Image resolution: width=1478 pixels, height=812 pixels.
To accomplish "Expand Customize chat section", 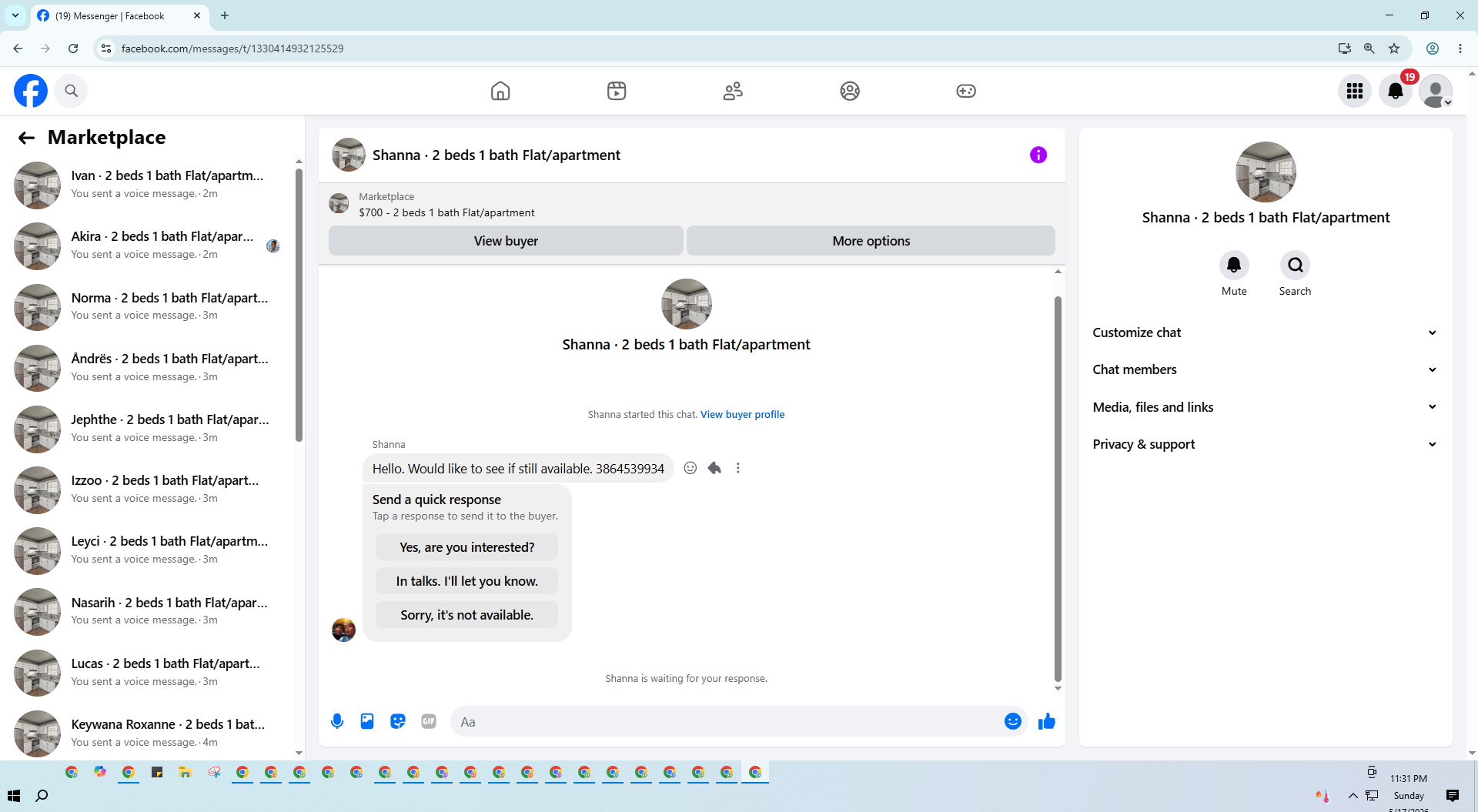I will 1266,332.
